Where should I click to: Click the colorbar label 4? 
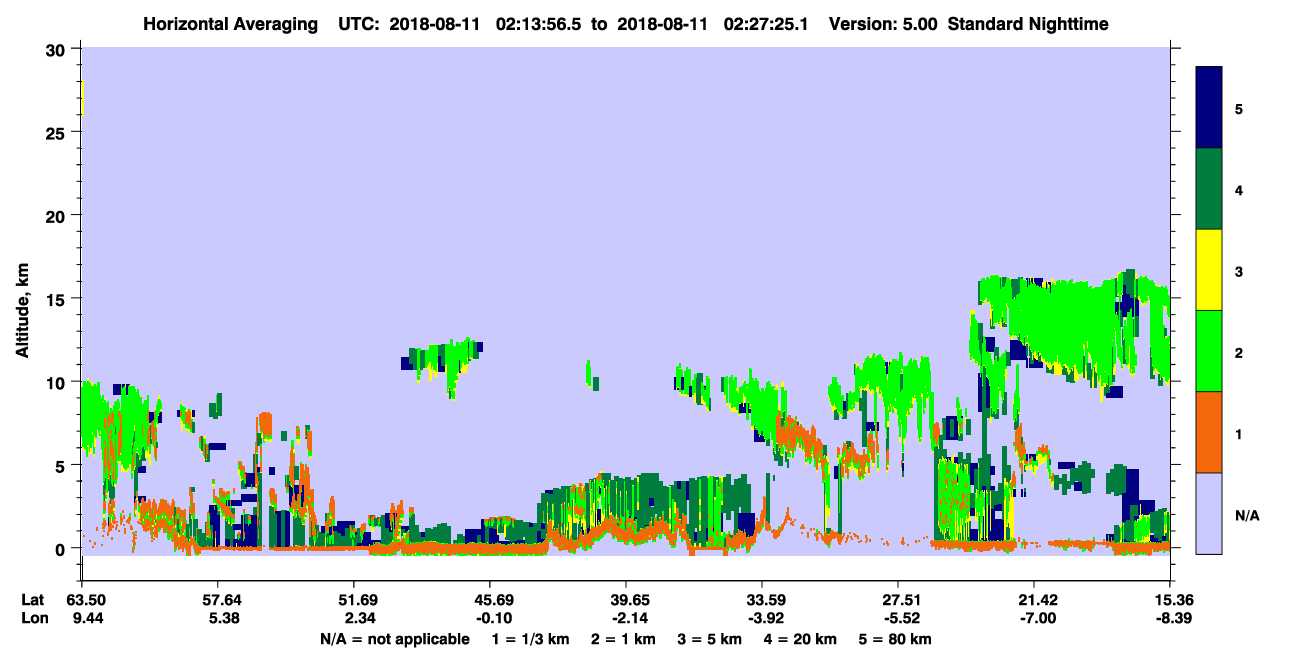[1239, 189]
